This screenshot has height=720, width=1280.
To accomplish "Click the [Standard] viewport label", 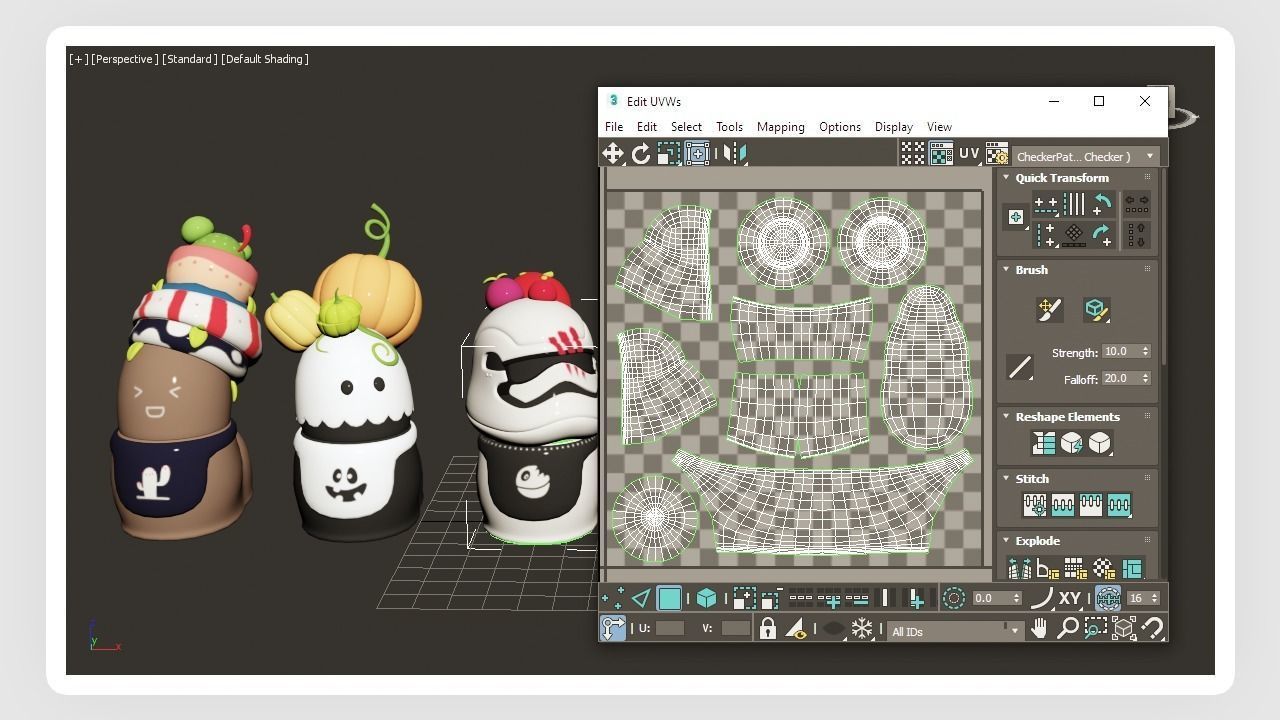I will pyautogui.click(x=189, y=59).
